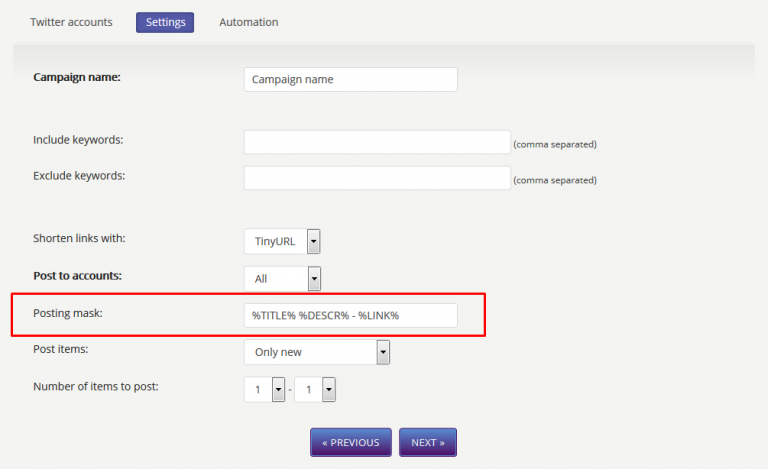Go back with the PREVIOUS button
The image size is (768, 469).
(351, 442)
